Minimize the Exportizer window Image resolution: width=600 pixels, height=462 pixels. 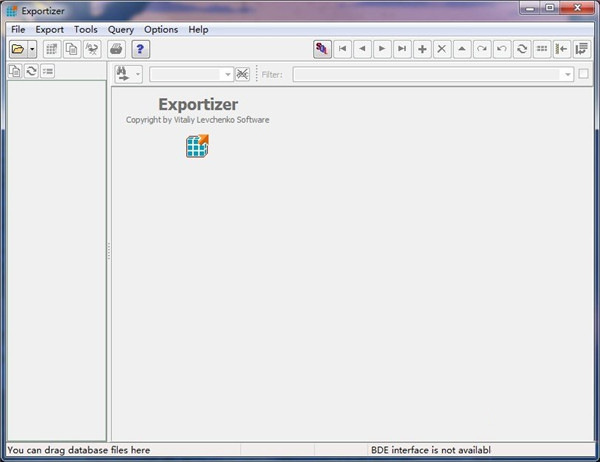pyautogui.click(x=530, y=8)
